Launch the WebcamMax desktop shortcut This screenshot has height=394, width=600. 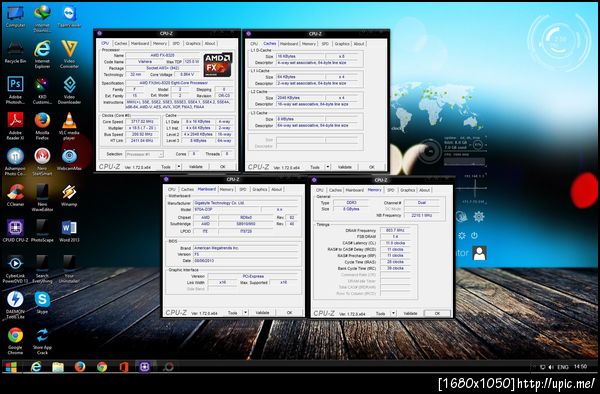click(x=69, y=160)
